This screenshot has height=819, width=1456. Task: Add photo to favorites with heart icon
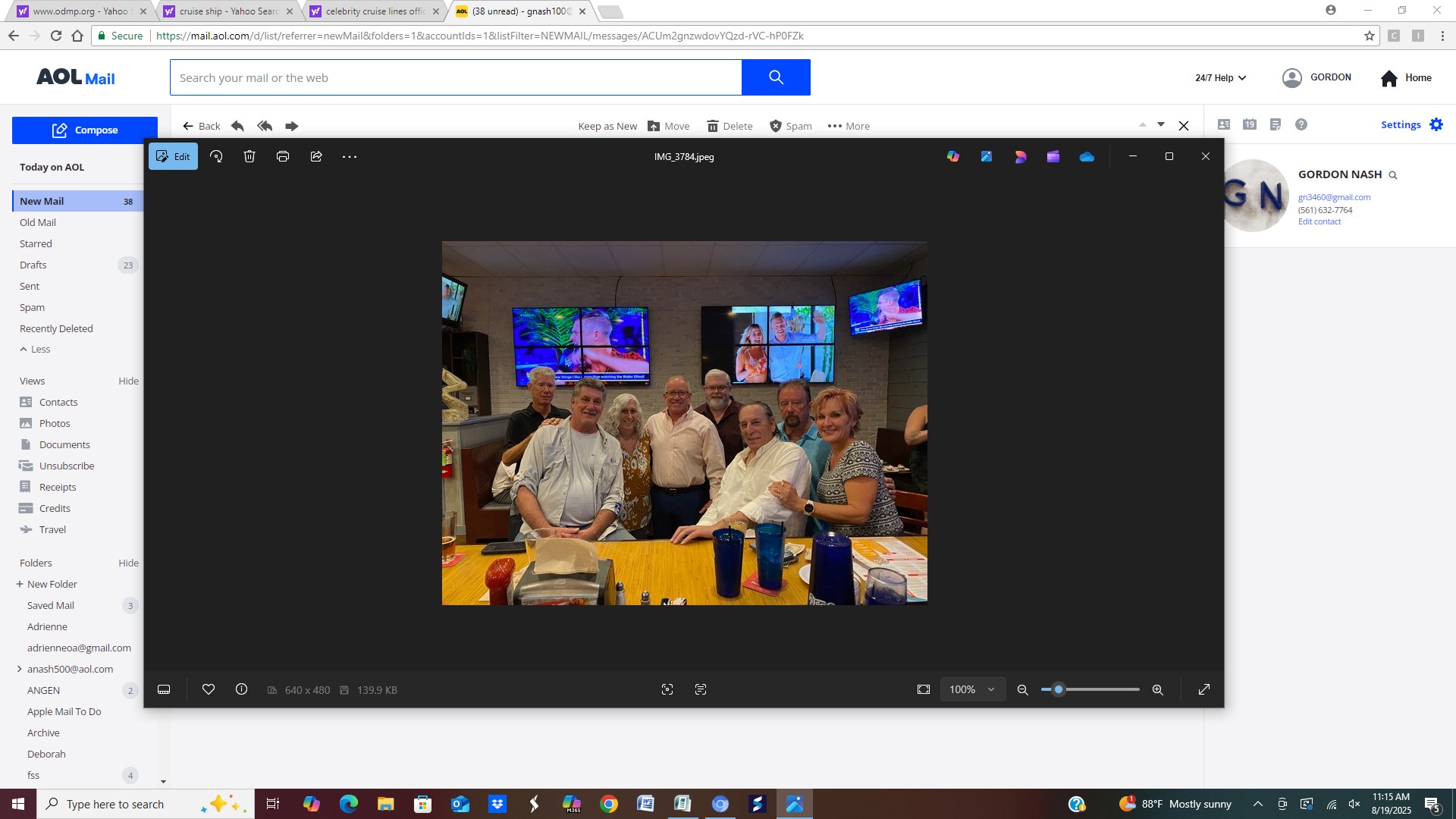point(209,689)
